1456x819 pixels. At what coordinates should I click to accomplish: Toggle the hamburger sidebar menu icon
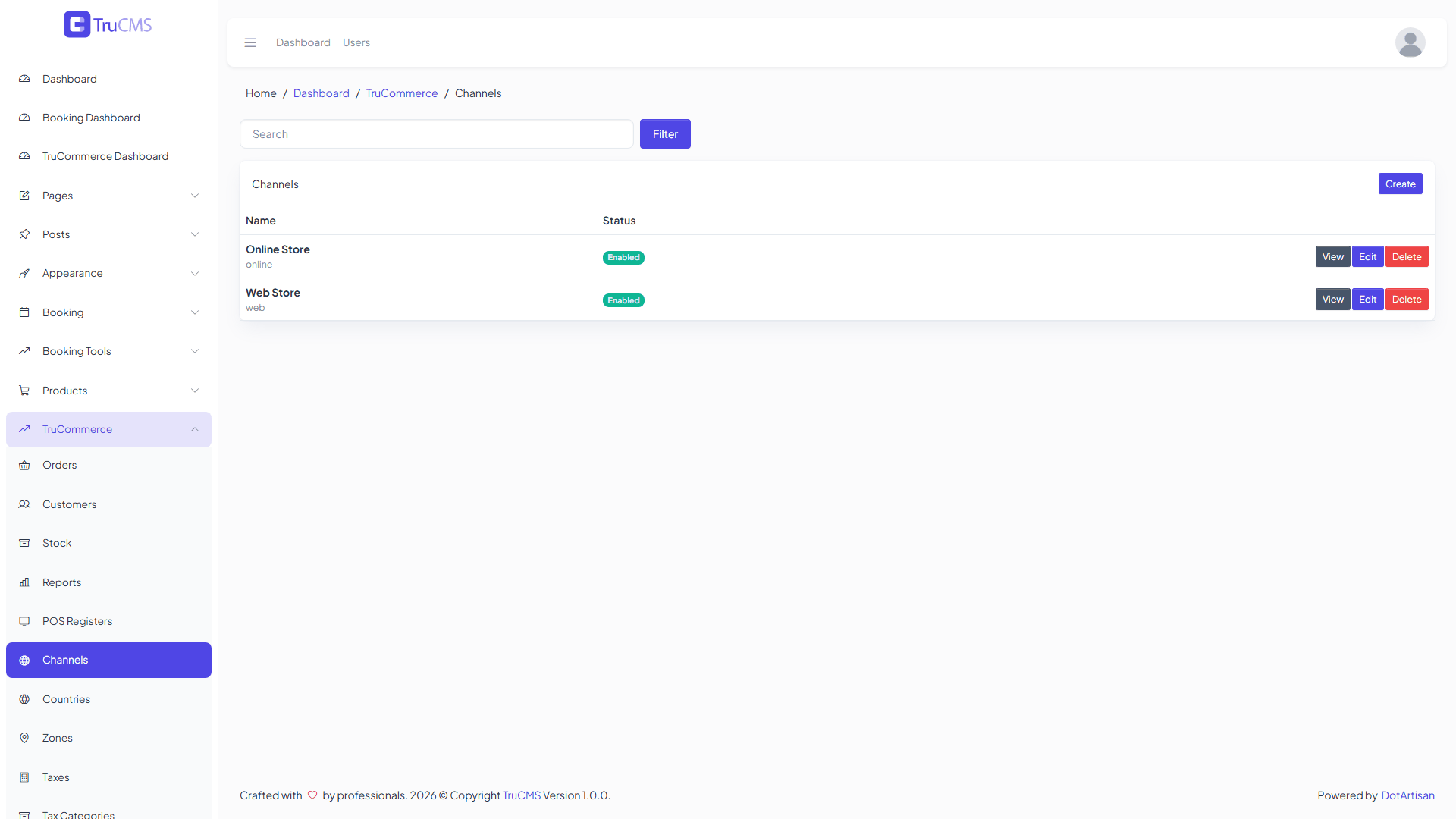(250, 42)
